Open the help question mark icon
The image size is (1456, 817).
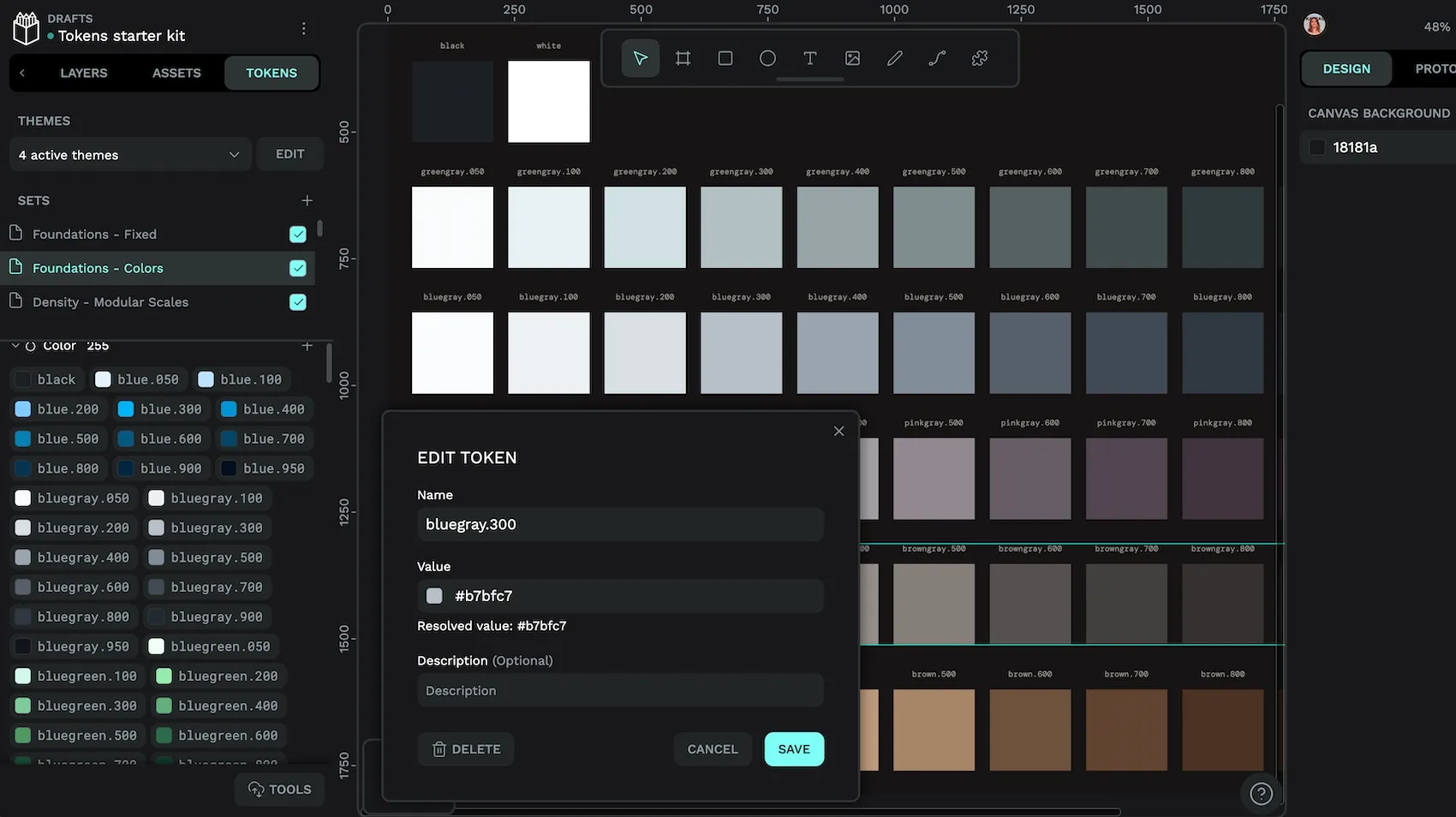pyautogui.click(x=1261, y=794)
